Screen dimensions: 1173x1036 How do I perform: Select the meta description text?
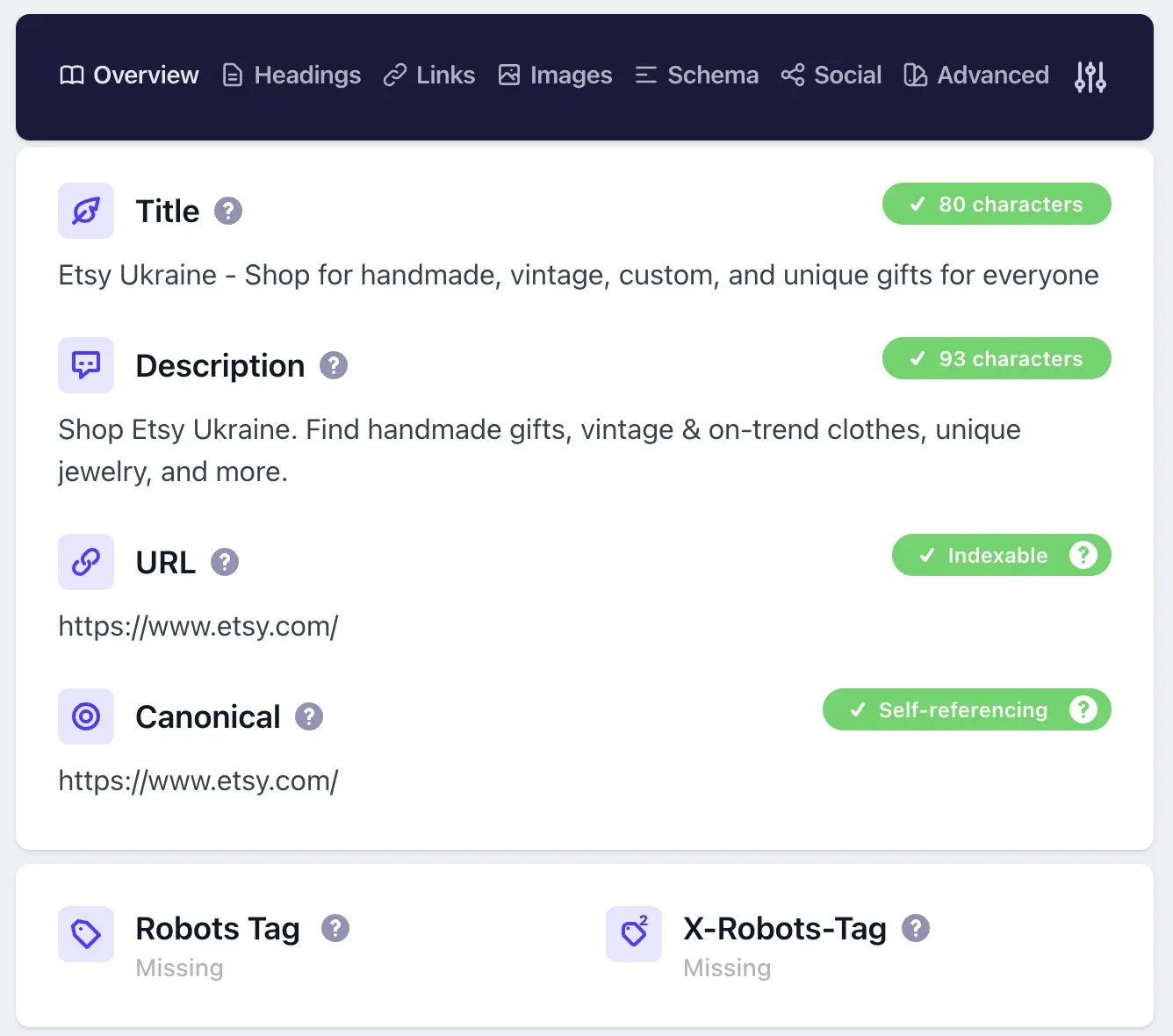[539, 450]
